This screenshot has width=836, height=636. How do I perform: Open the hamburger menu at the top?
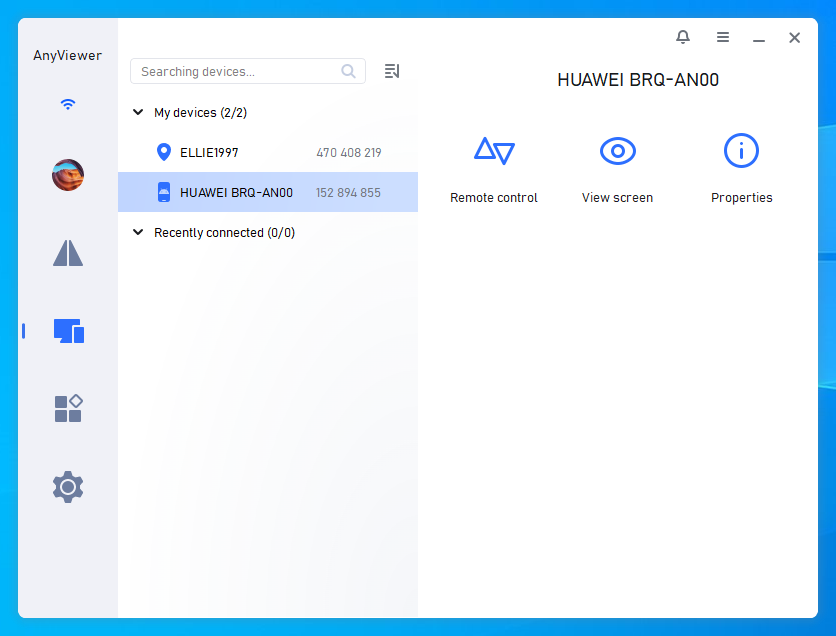click(723, 37)
